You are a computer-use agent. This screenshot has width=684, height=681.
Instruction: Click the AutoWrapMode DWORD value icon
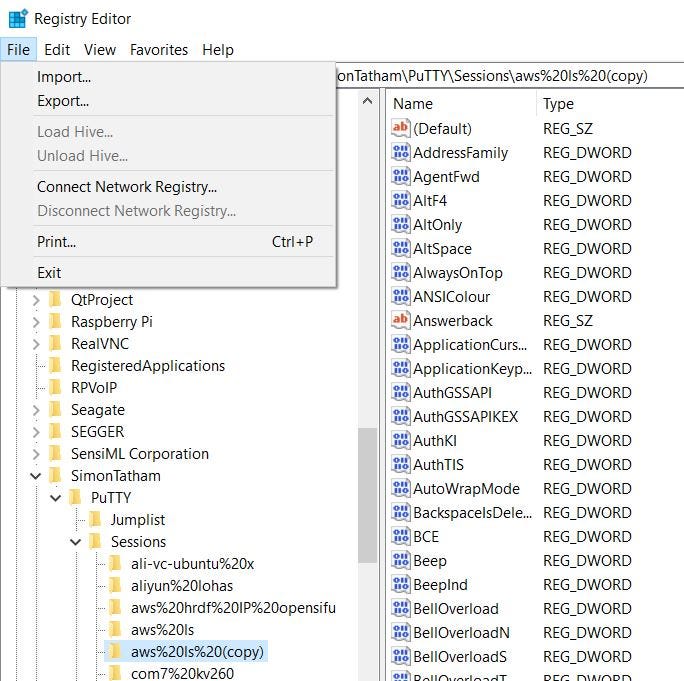(400, 488)
